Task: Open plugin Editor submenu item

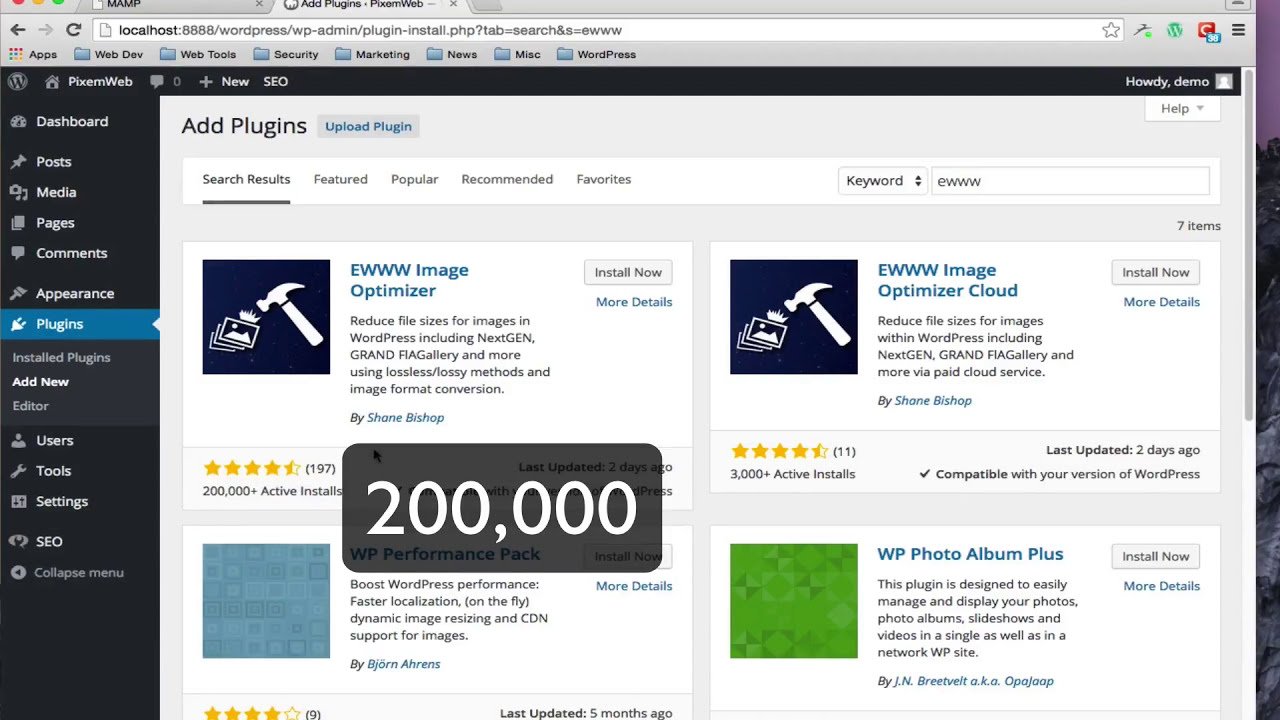Action: (x=30, y=406)
